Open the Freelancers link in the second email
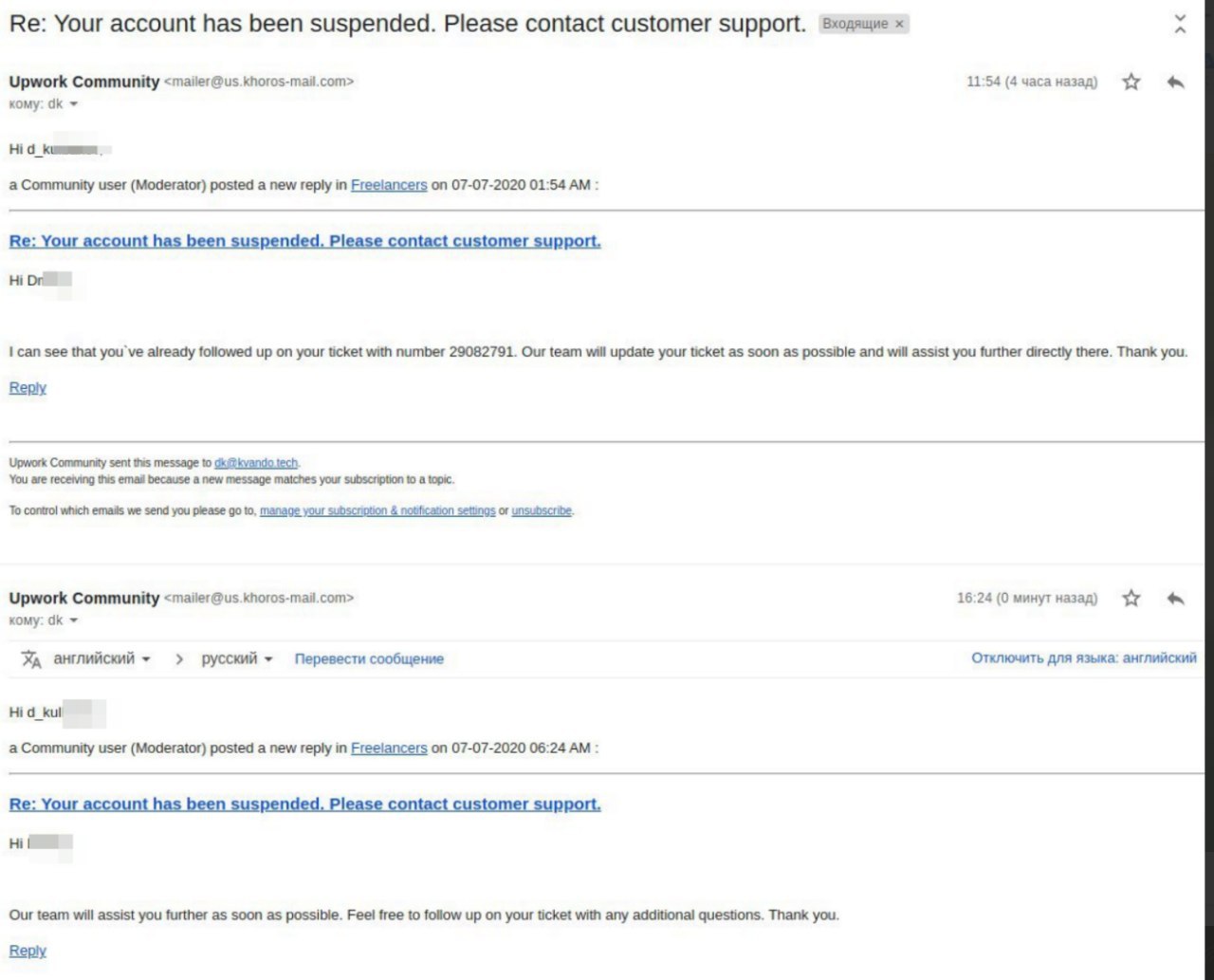The width and height of the screenshot is (1214, 980). [389, 748]
